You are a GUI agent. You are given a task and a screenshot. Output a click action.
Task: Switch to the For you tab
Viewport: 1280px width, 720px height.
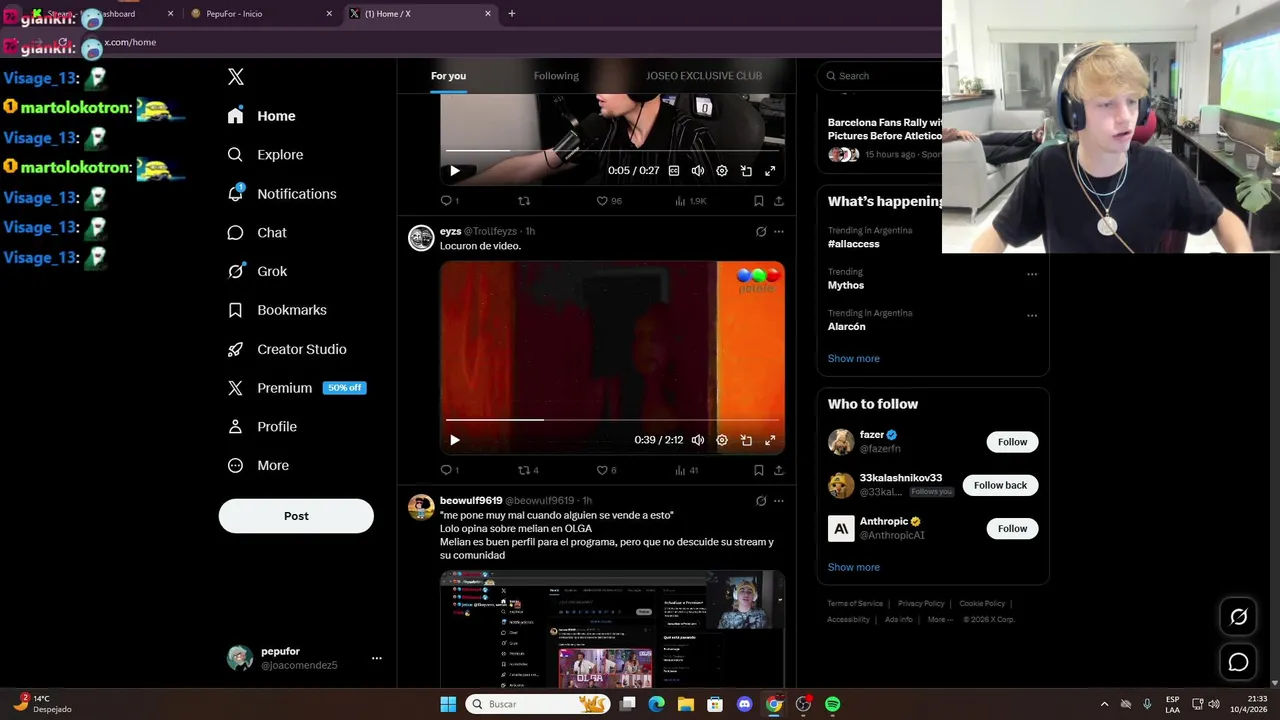[x=448, y=76]
